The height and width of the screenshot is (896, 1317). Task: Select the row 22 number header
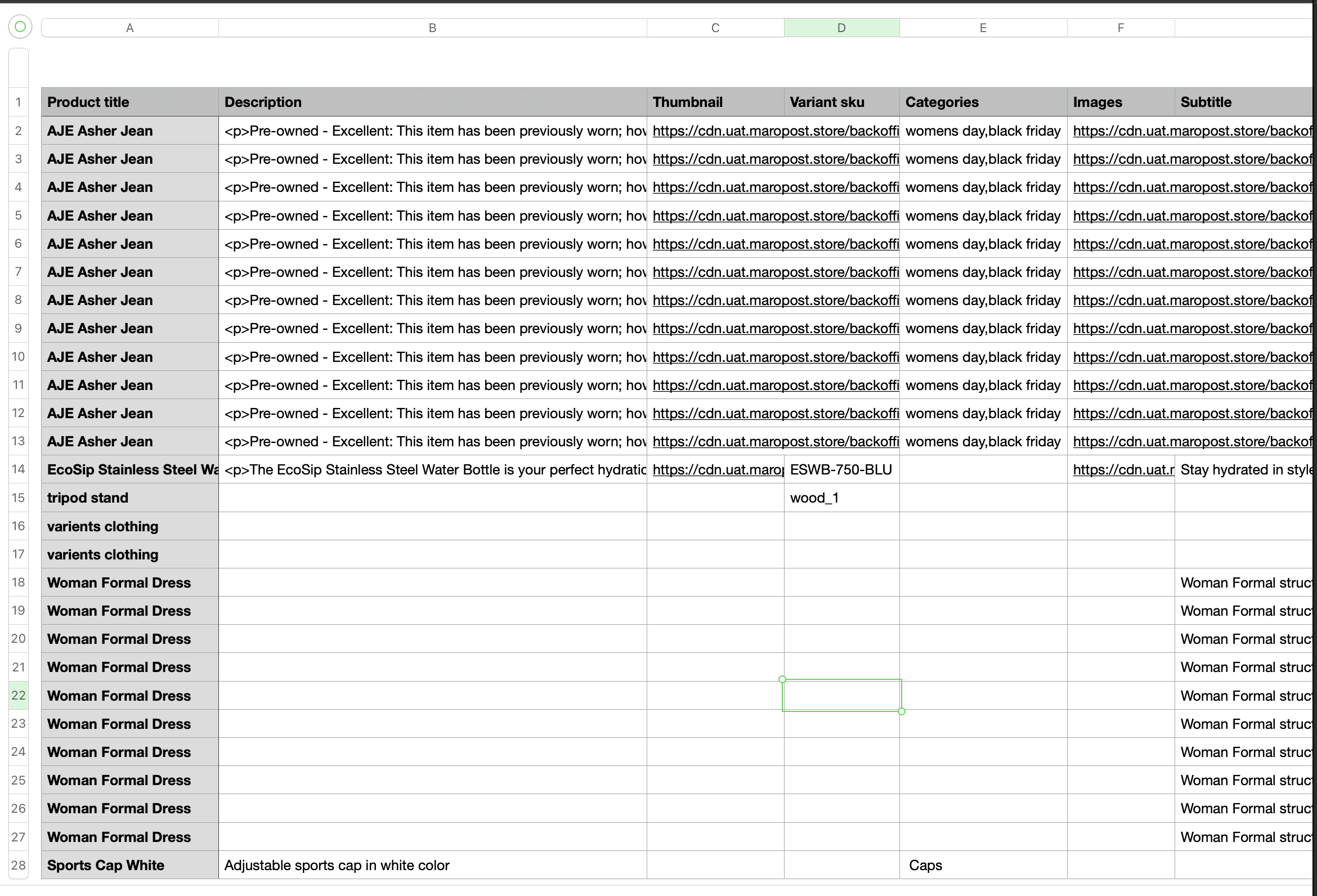tap(18, 696)
